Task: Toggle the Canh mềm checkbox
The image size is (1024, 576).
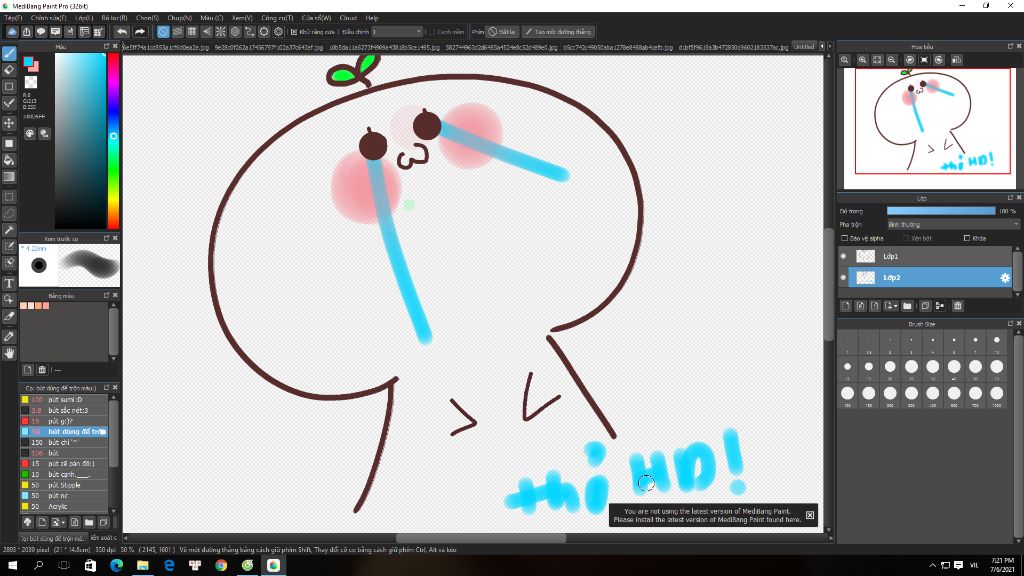Action: 432,31
